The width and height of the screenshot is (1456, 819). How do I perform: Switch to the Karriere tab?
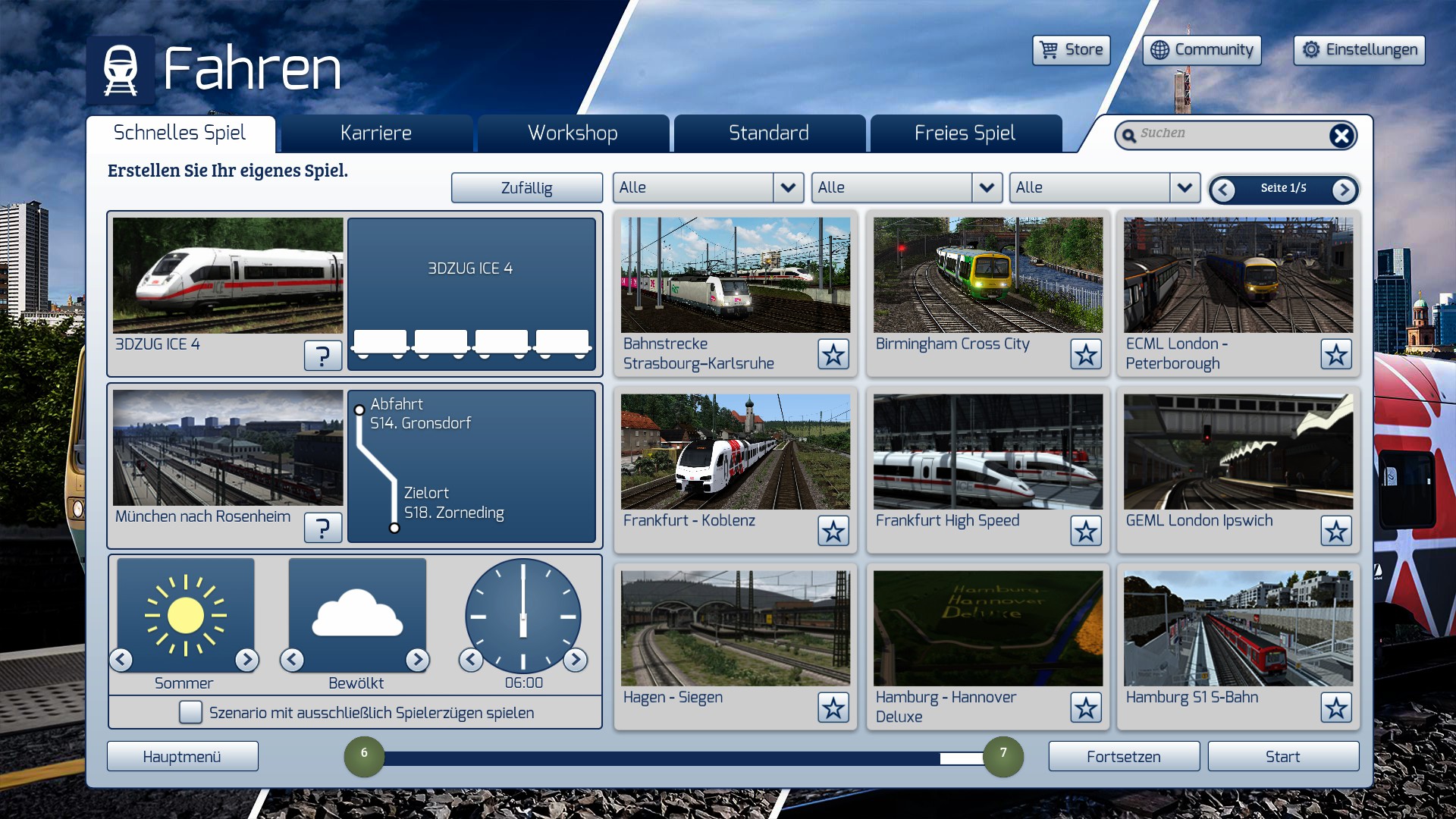pyautogui.click(x=376, y=133)
